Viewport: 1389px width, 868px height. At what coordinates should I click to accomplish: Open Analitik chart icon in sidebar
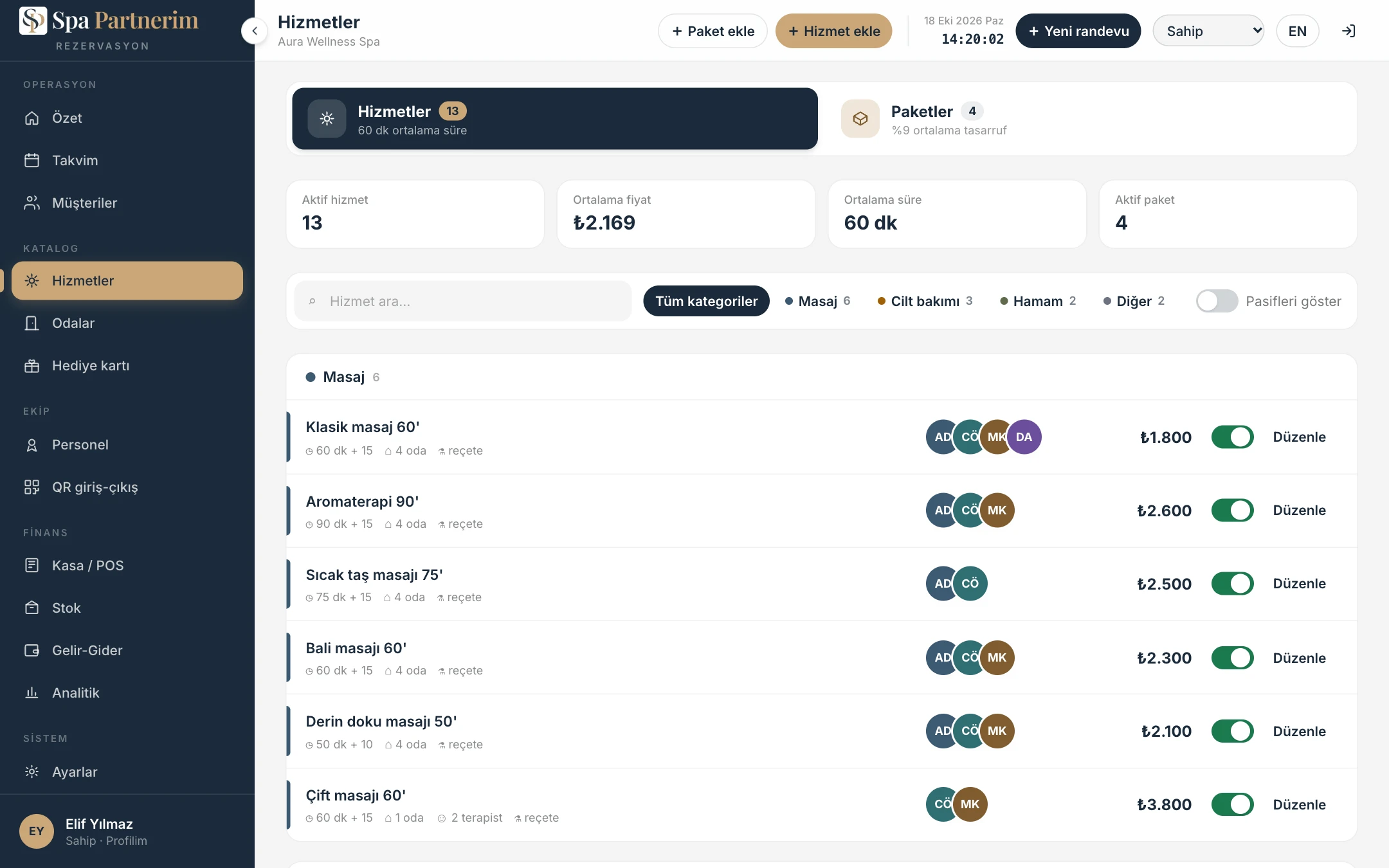[x=32, y=692]
